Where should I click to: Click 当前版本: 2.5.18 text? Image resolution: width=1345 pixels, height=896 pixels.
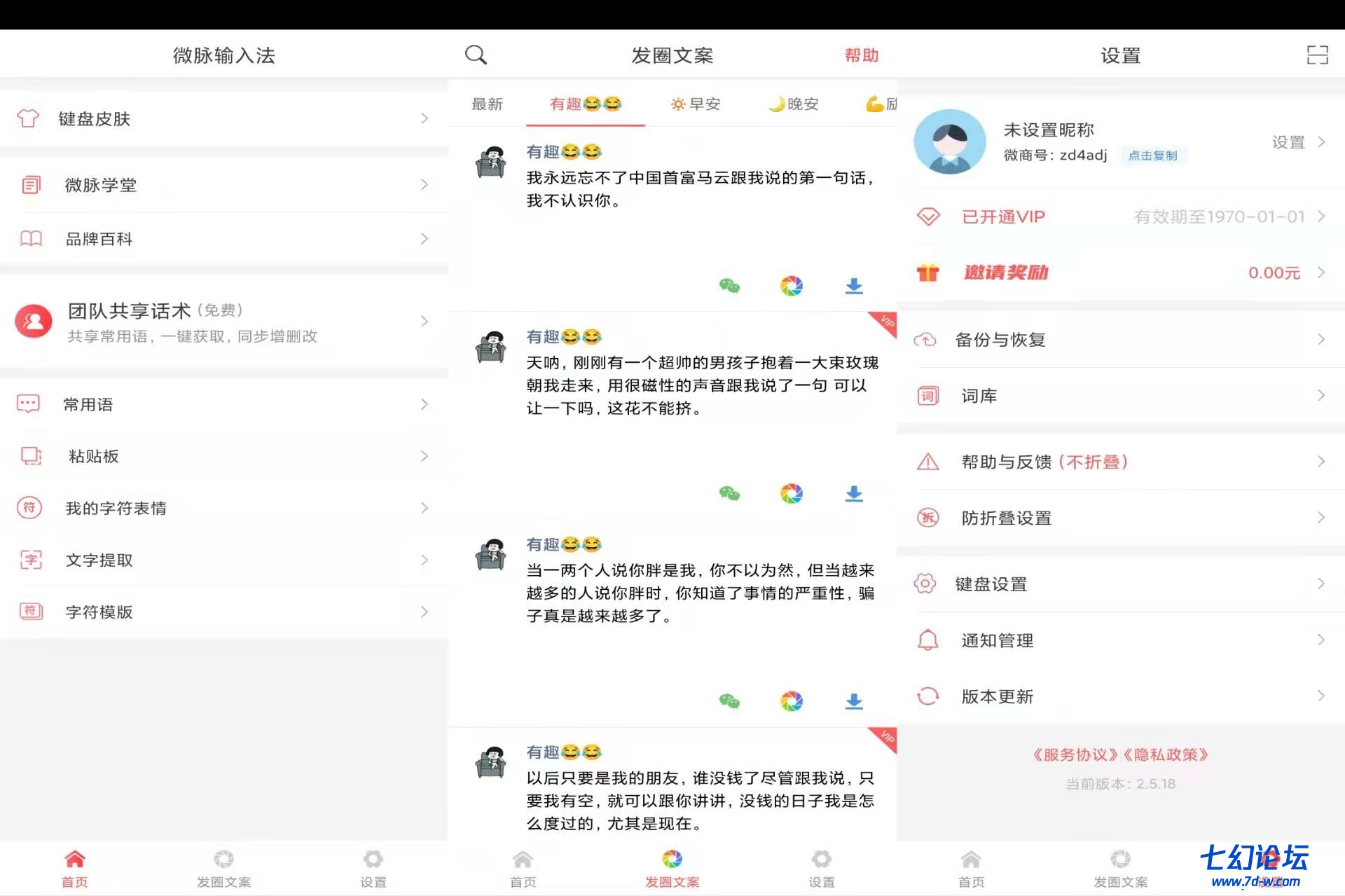(x=1121, y=784)
